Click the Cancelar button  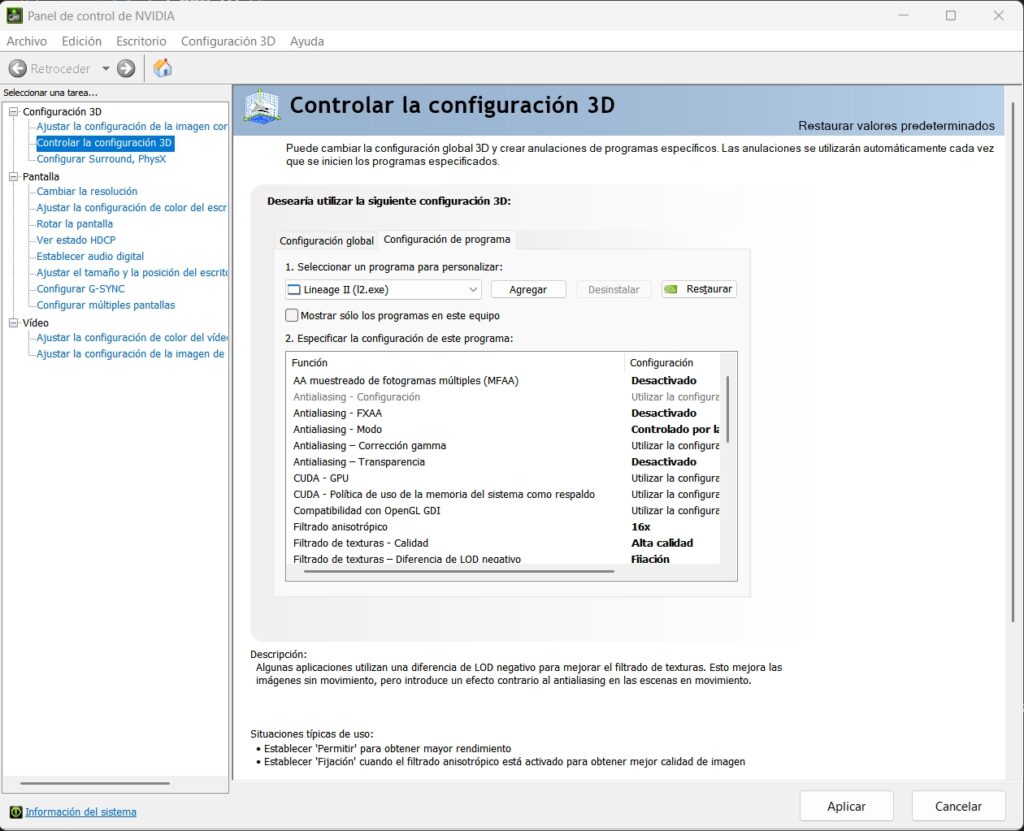click(x=958, y=806)
